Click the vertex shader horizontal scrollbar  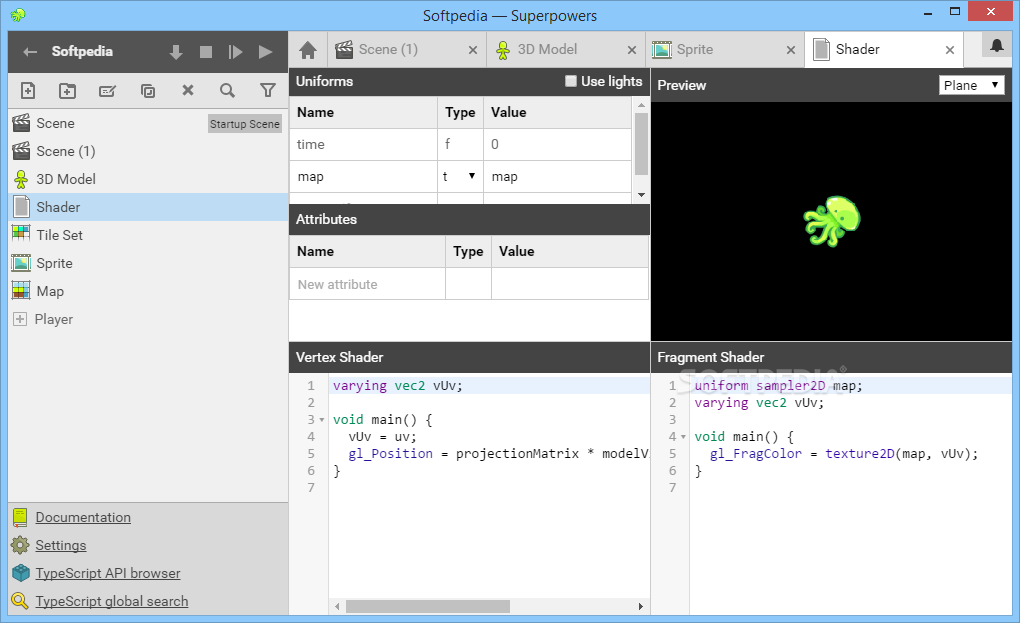tap(428, 606)
